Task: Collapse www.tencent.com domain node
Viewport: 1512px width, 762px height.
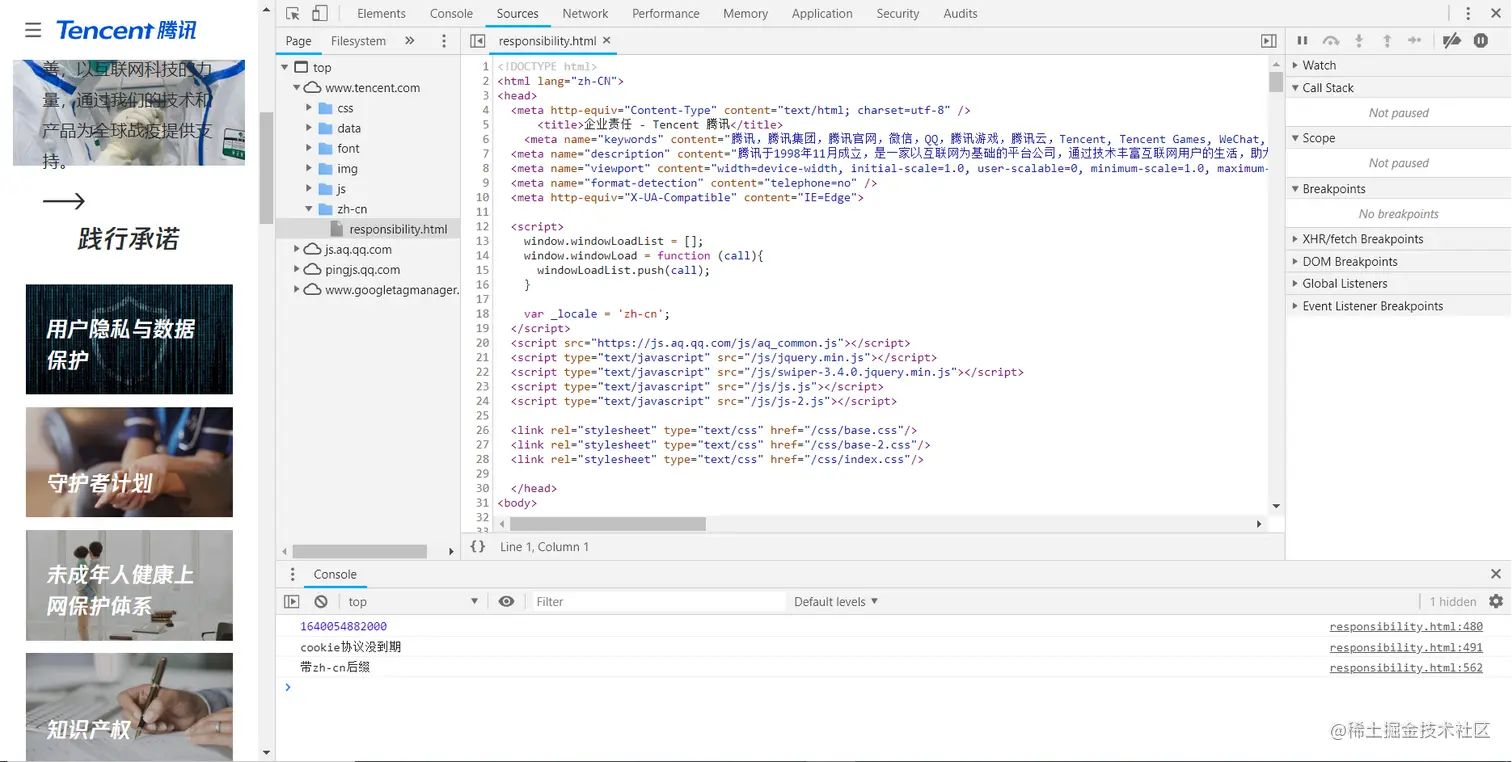Action: [297, 88]
